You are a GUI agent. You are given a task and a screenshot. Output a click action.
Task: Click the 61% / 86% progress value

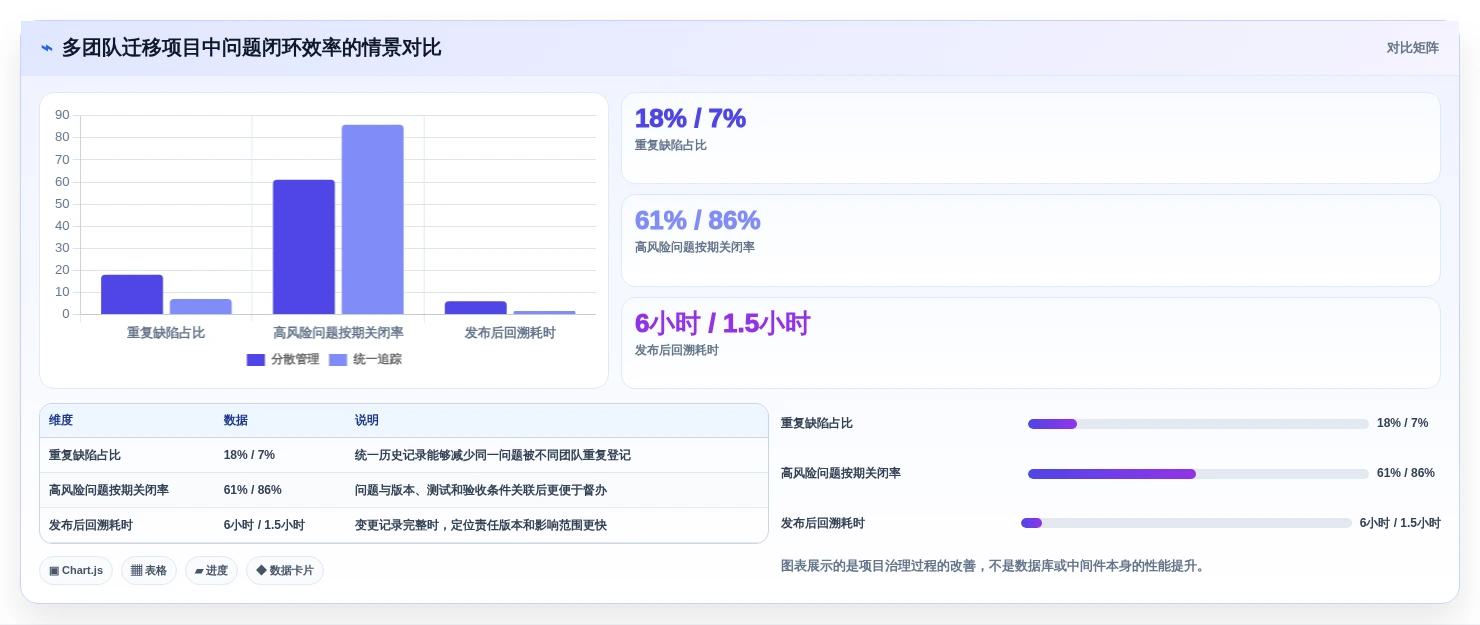tap(1406, 473)
